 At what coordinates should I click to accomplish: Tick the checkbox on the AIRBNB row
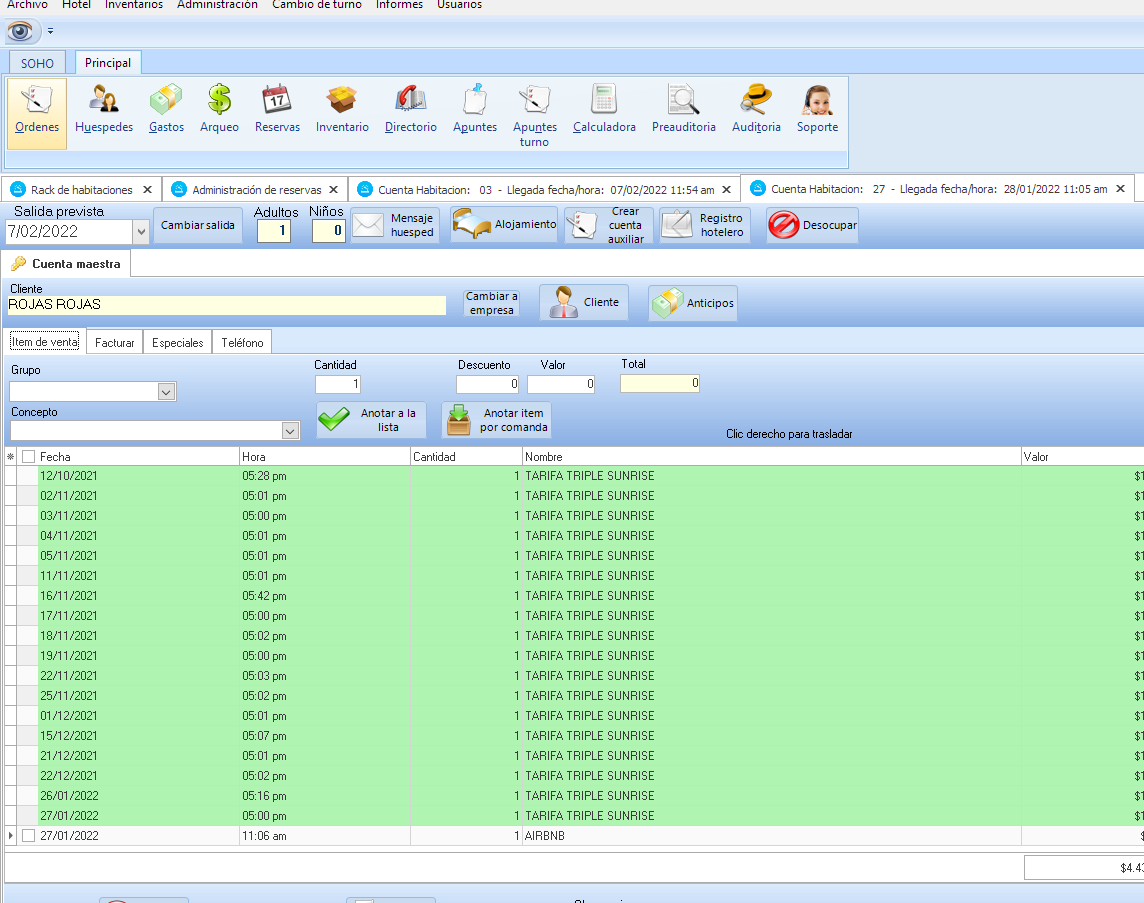[28, 836]
